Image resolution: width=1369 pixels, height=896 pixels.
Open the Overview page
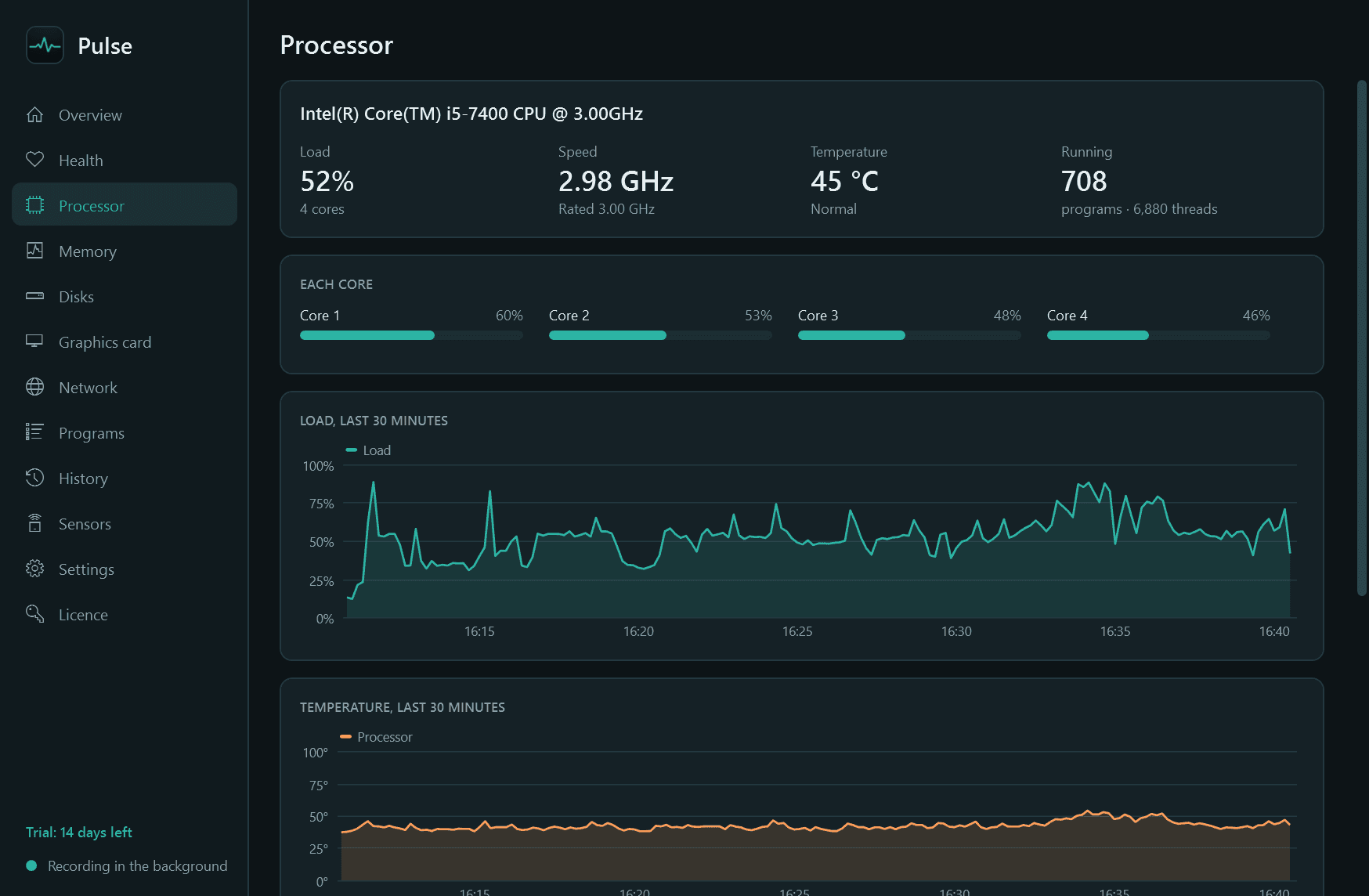coord(125,115)
